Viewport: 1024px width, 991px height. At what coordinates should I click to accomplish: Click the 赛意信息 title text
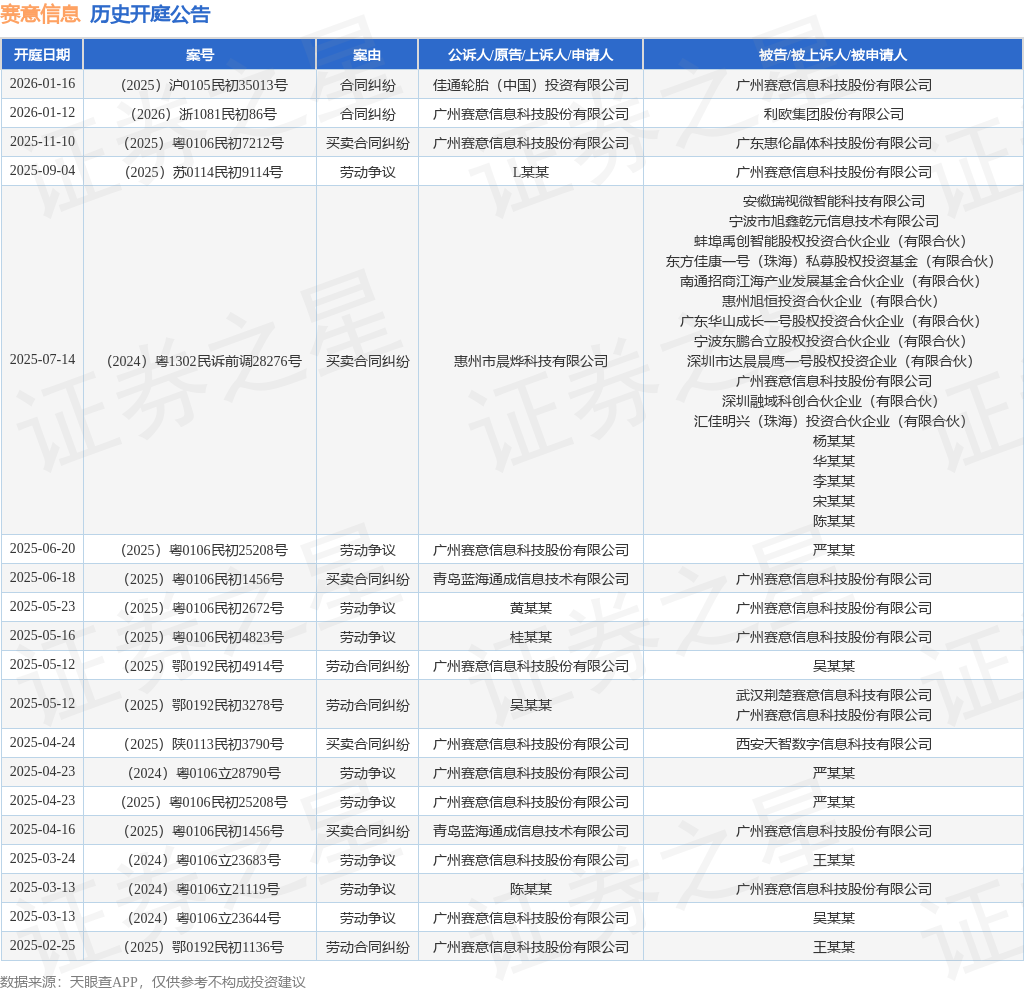(40, 14)
